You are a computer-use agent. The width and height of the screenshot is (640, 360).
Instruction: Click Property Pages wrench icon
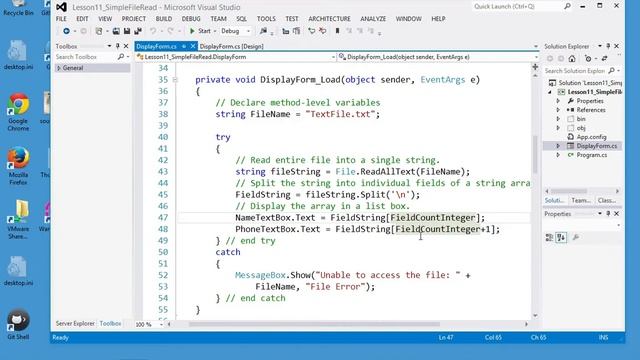tap(576, 238)
